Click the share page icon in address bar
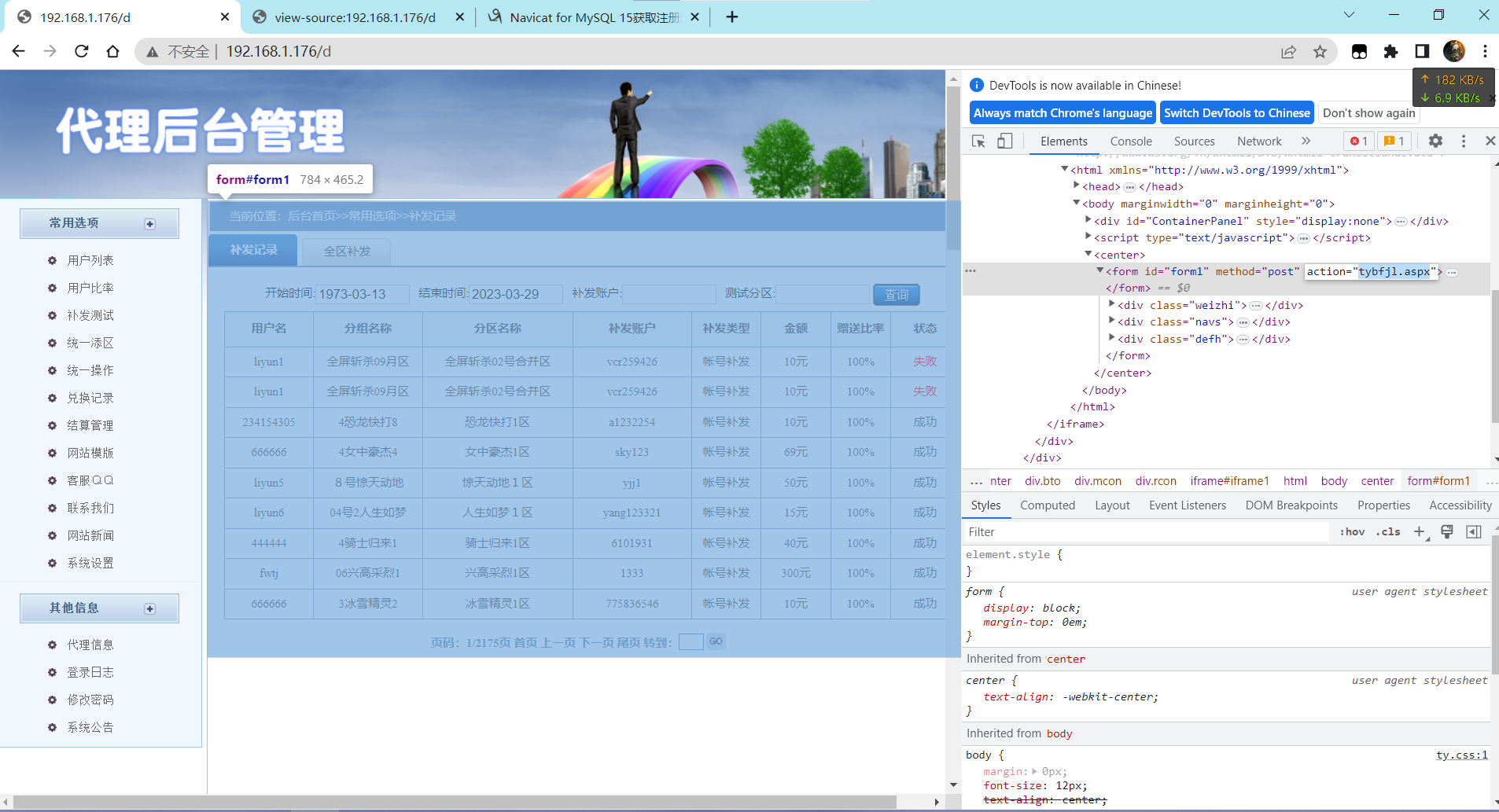The width and height of the screenshot is (1499, 812). (1288, 52)
